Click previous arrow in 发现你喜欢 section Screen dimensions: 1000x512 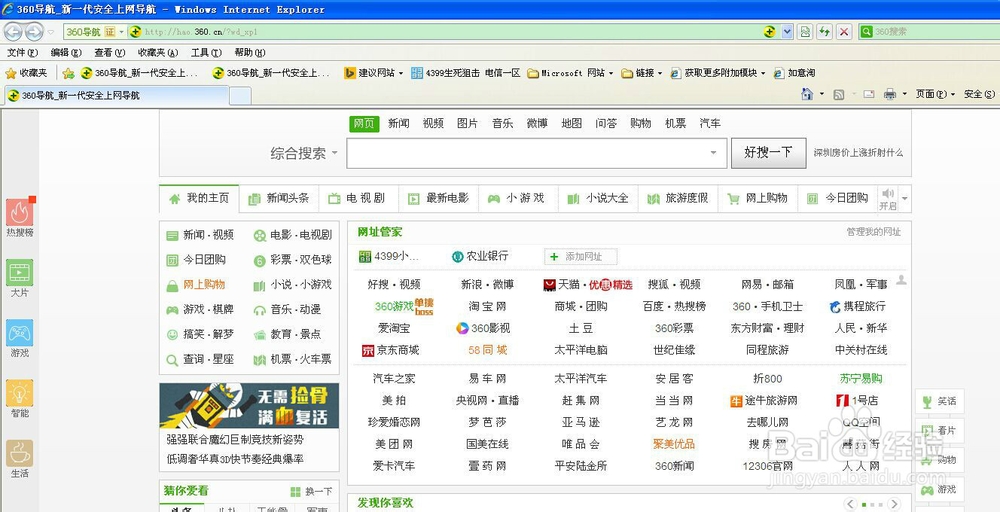[x=849, y=504]
